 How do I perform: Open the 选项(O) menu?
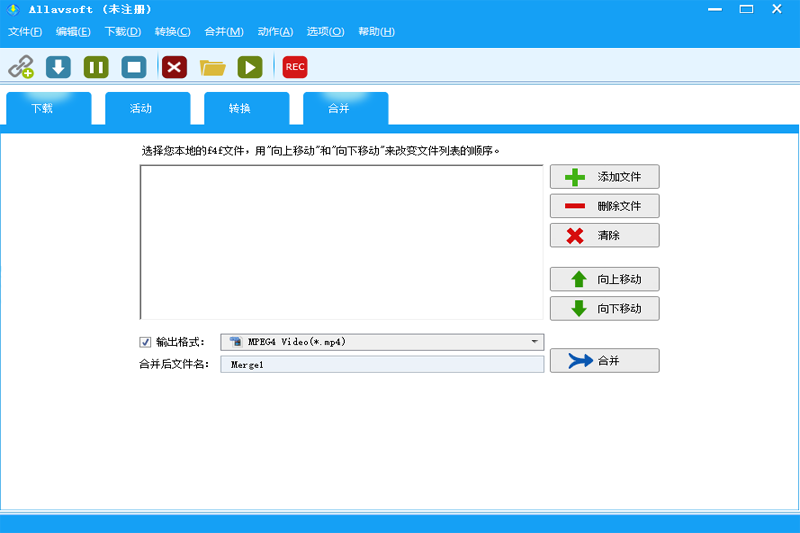point(325,32)
